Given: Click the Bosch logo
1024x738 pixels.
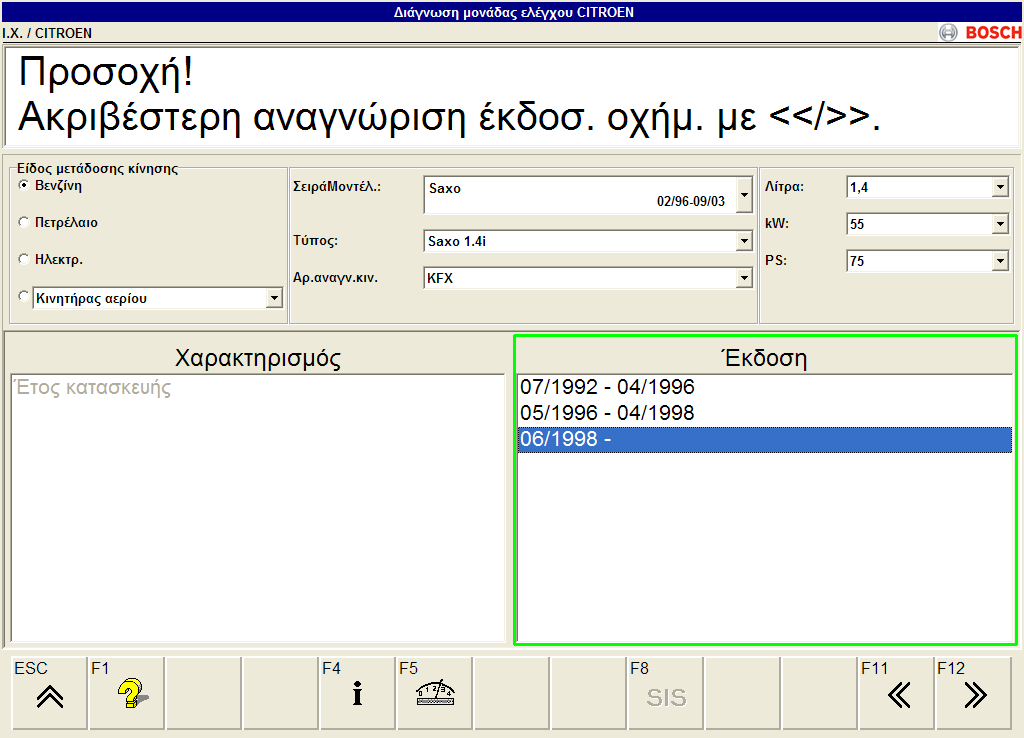Looking at the screenshot, I should point(980,32).
